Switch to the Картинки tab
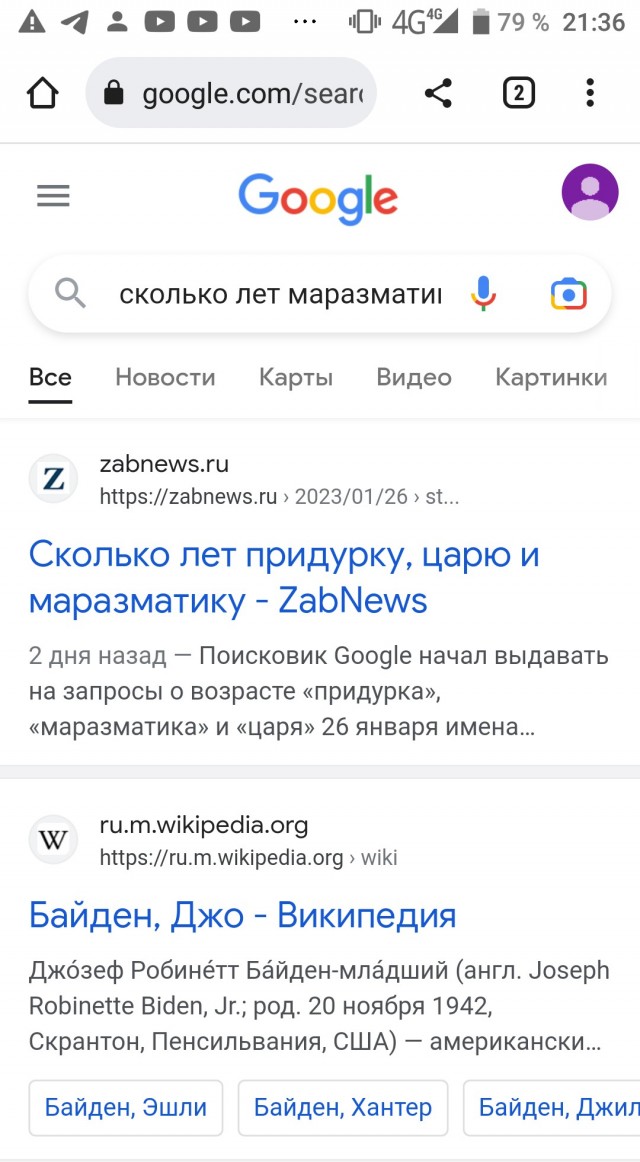640x1162 pixels. (551, 378)
